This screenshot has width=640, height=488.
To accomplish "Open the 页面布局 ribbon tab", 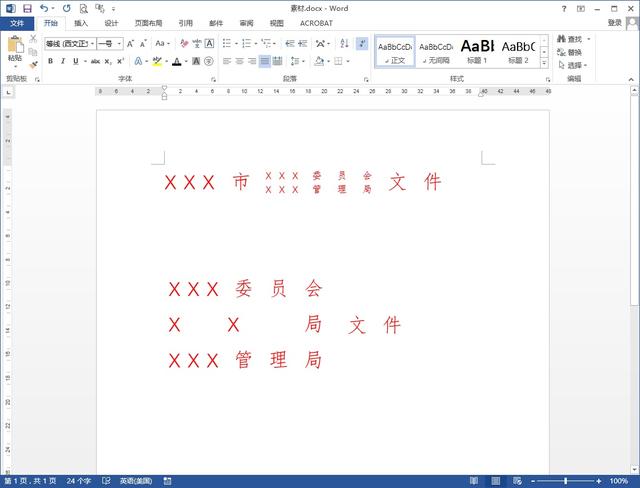I will [x=148, y=22].
